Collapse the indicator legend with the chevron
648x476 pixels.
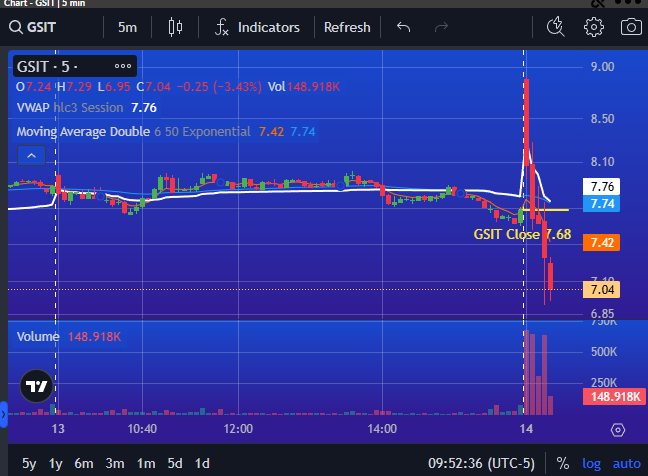tap(31, 156)
